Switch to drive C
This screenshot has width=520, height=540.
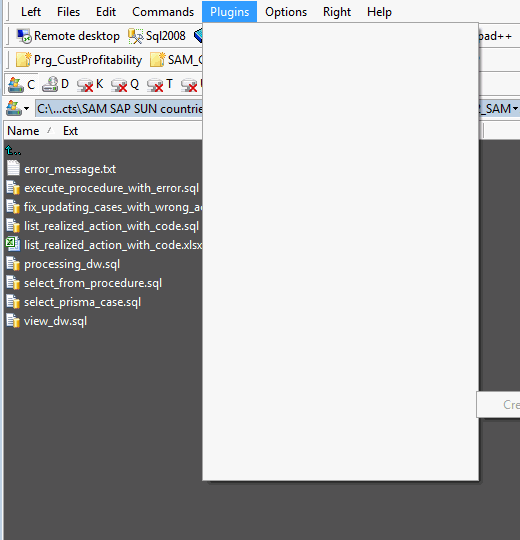click(22, 84)
